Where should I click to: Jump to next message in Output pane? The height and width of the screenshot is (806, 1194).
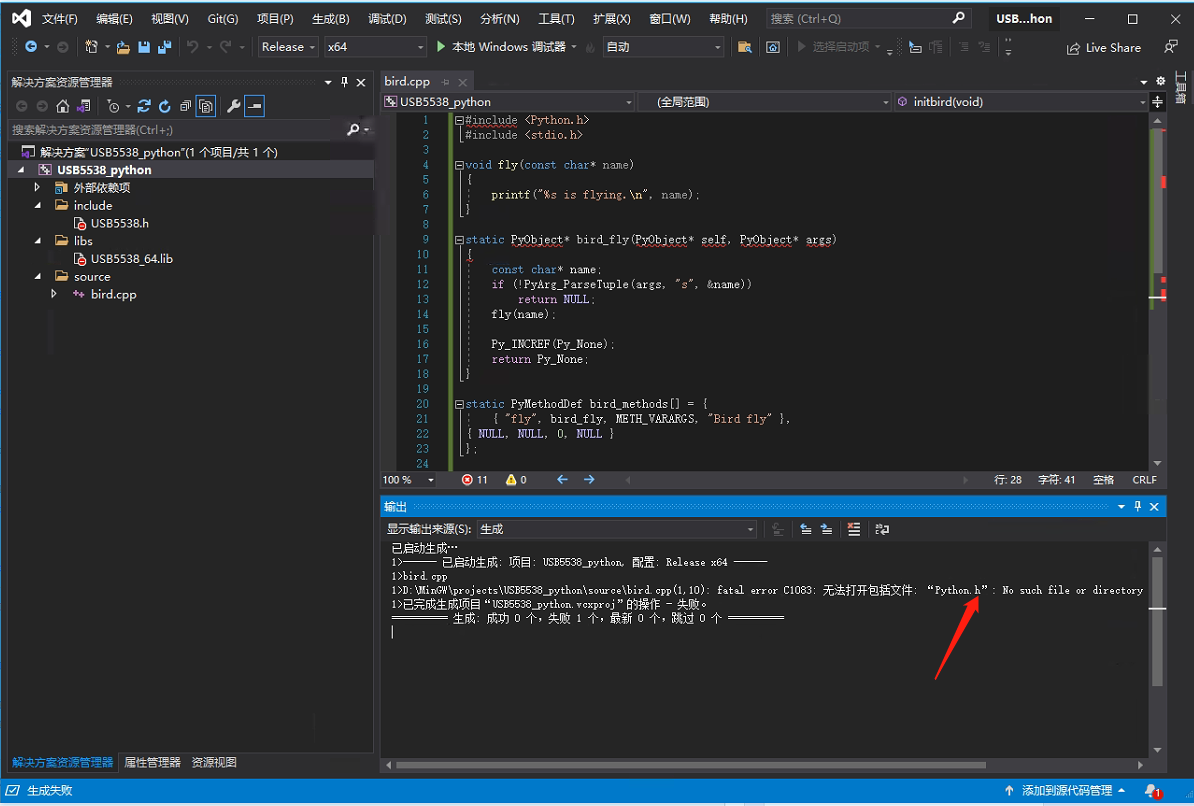coord(827,529)
